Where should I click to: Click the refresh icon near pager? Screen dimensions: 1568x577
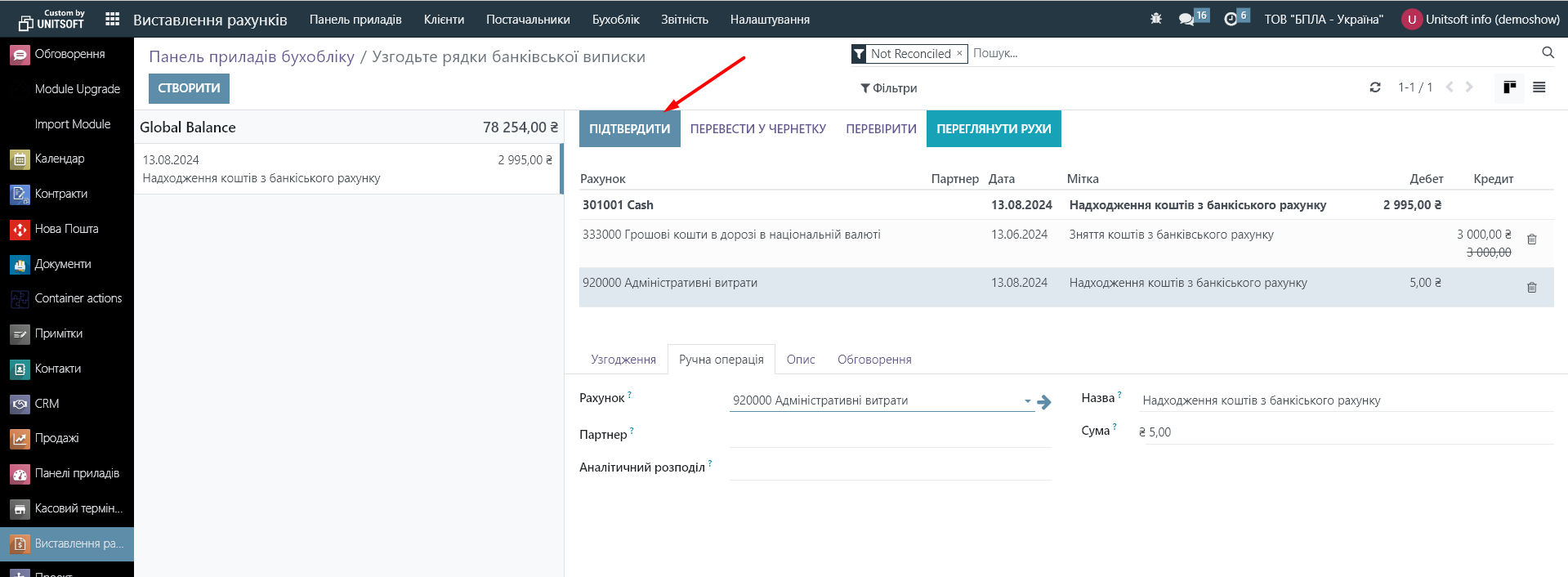click(x=1375, y=87)
